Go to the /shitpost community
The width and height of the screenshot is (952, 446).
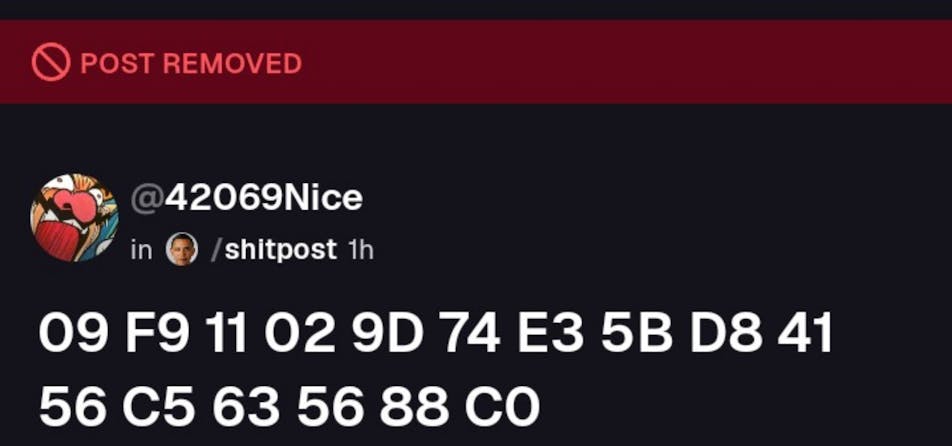coord(273,249)
